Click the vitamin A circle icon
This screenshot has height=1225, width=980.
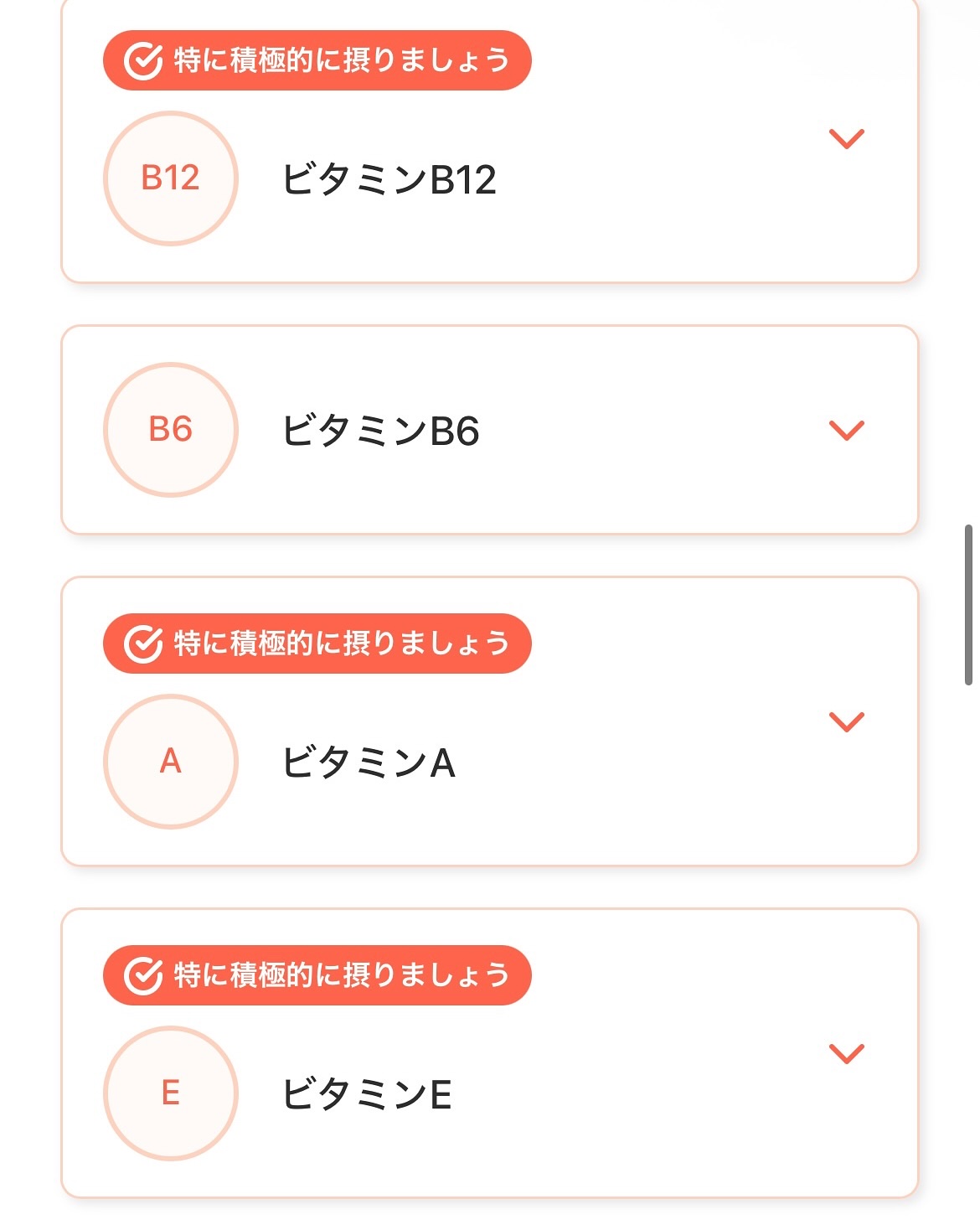pos(171,762)
